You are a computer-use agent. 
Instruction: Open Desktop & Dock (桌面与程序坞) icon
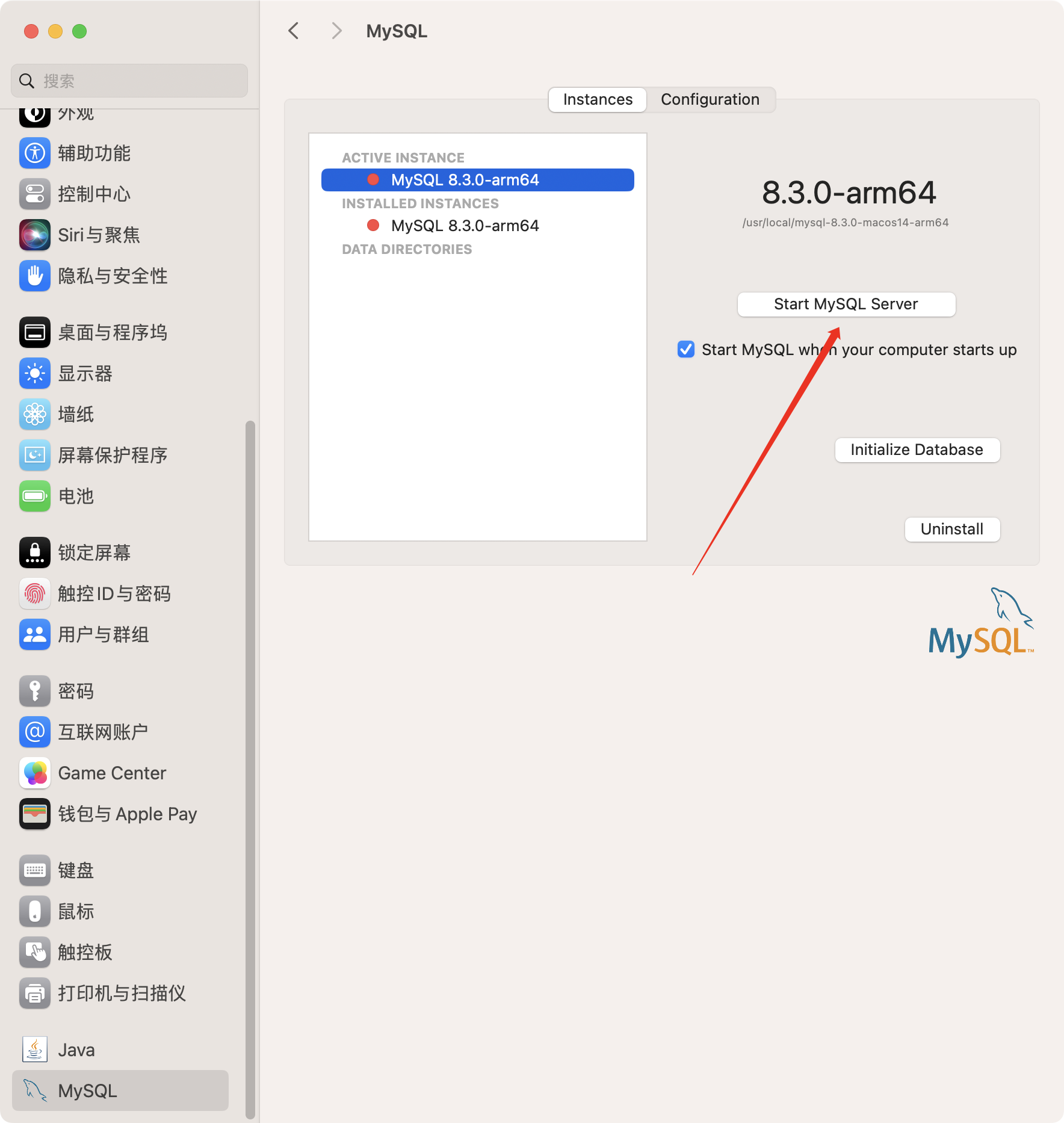coord(35,332)
